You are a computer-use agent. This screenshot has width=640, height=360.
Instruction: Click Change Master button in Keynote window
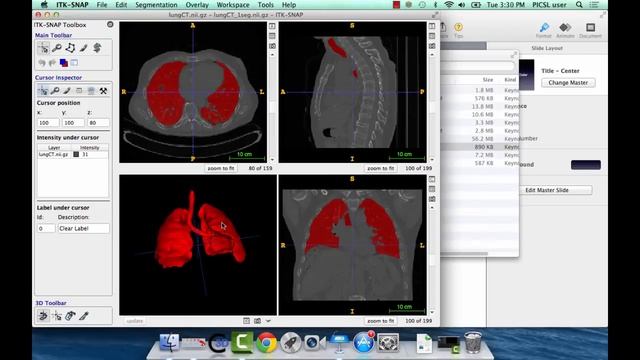pos(568,82)
